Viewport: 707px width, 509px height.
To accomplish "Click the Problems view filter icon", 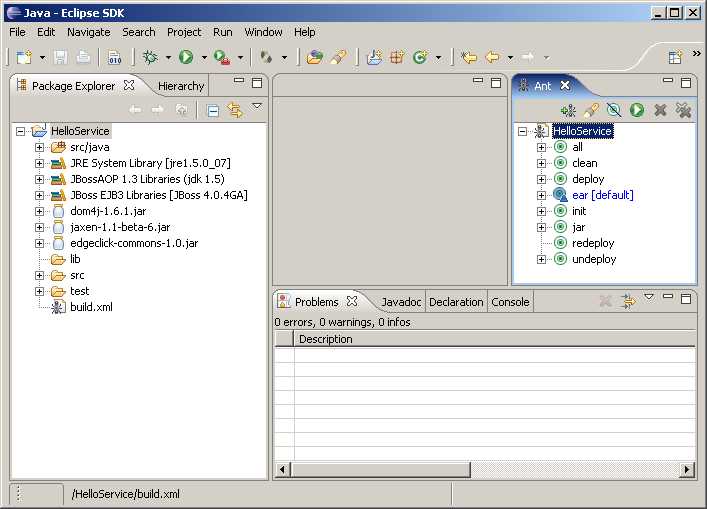I will tap(628, 301).
